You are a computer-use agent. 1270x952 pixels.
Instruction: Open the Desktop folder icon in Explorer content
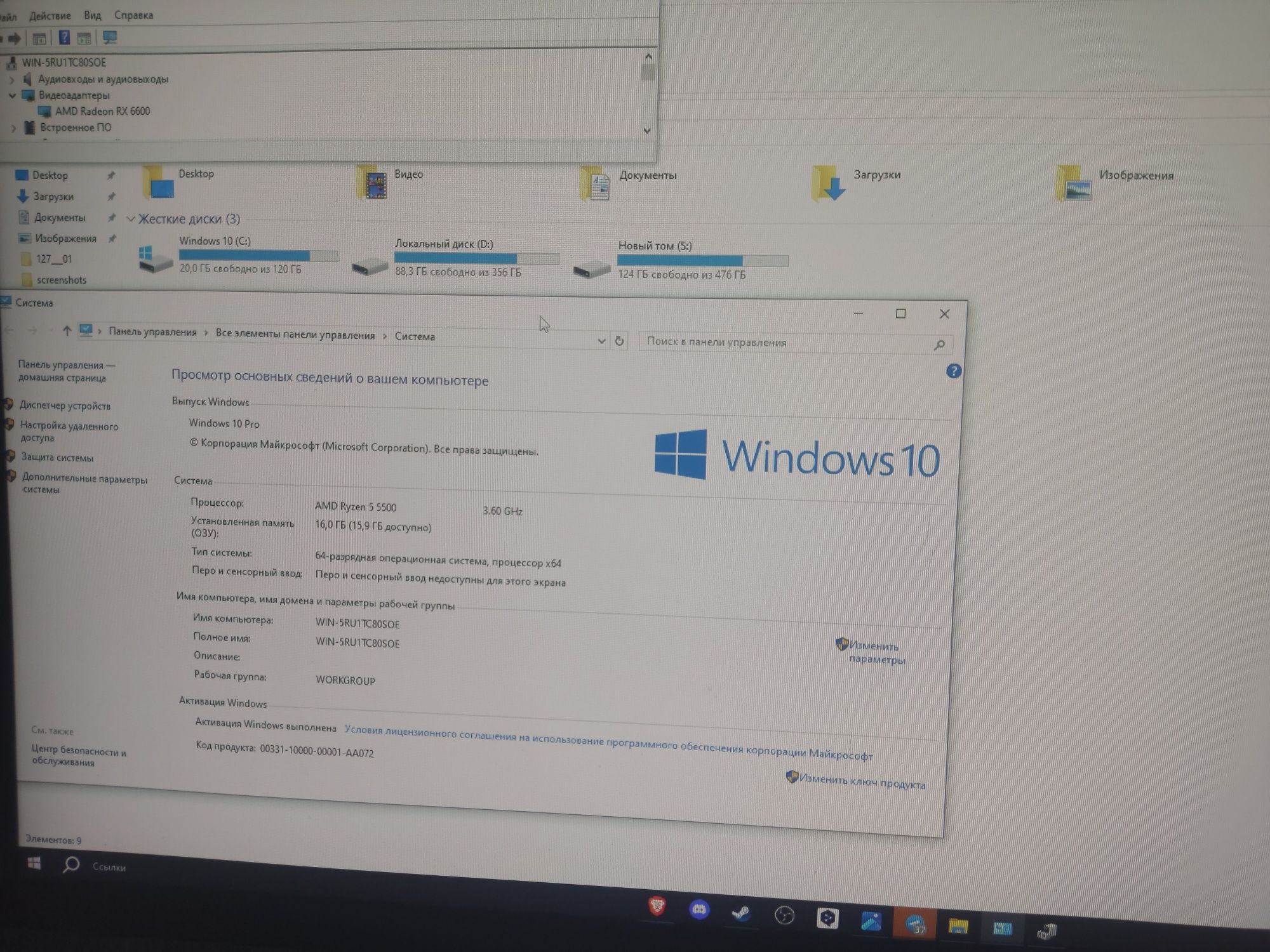pos(158,182)
